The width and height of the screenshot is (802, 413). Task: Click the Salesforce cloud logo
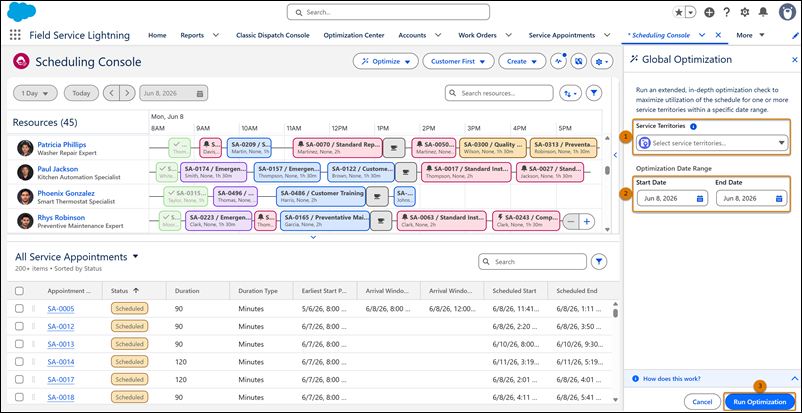tap(22, 12)
